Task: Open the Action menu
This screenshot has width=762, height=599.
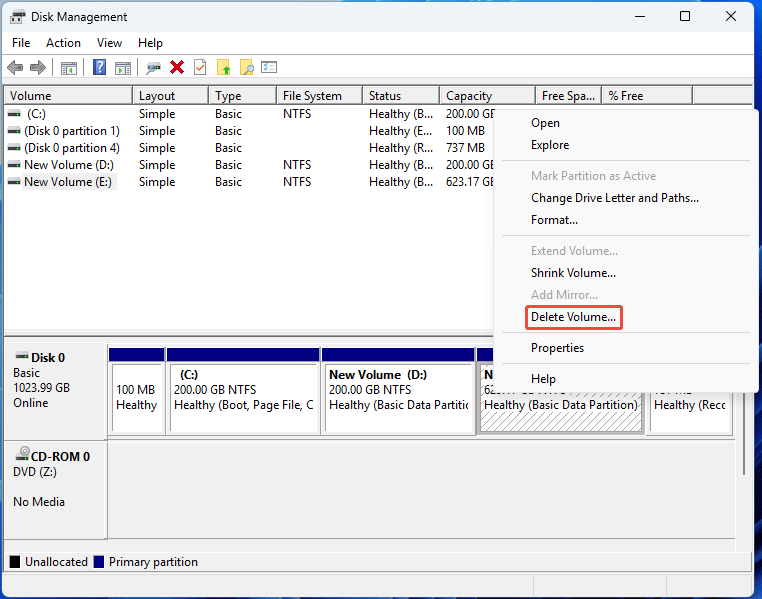Action: point(63,43)
